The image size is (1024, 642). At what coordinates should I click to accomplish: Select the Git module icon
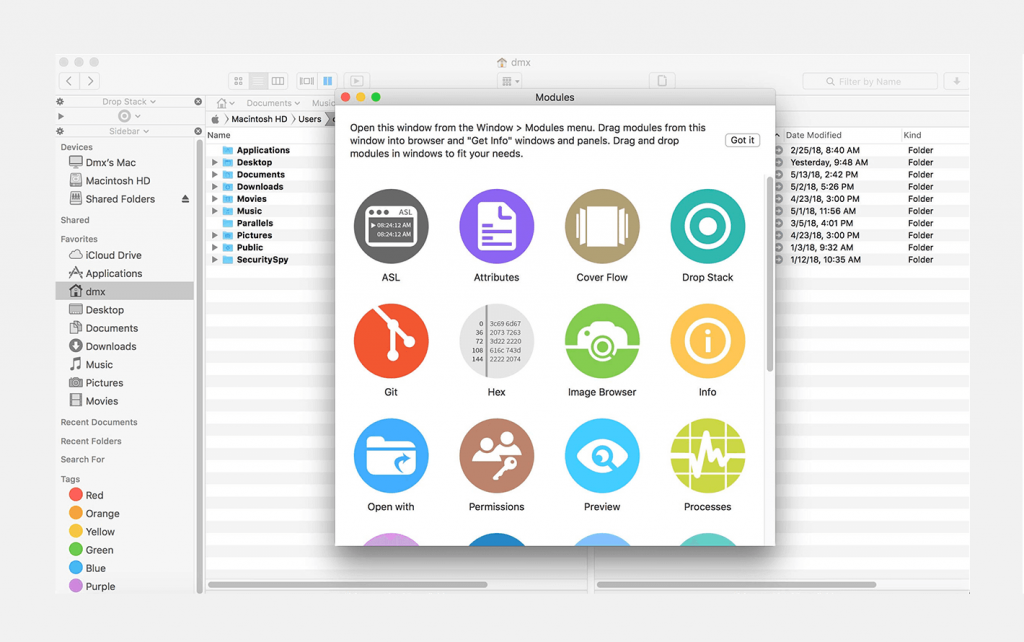[x=391, y=341]
